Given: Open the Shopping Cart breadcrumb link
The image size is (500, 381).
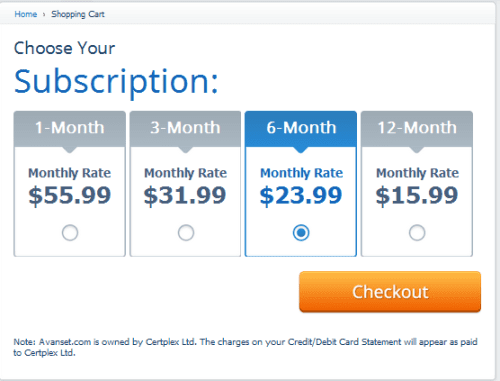Looking at the screenshot, I should 78,14.
